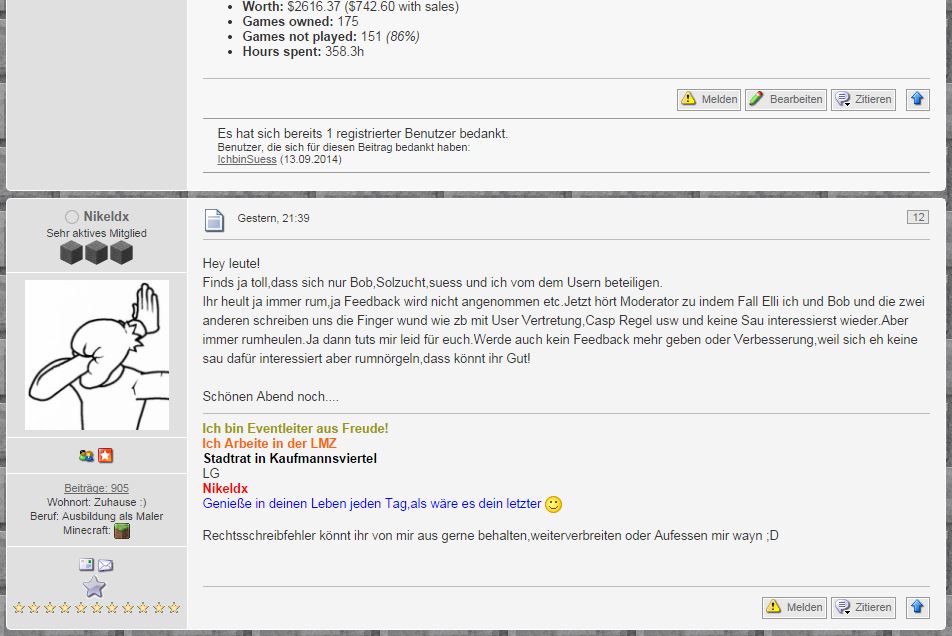Open Zitieren quote dropdown on upper post

tap(863, 99)
